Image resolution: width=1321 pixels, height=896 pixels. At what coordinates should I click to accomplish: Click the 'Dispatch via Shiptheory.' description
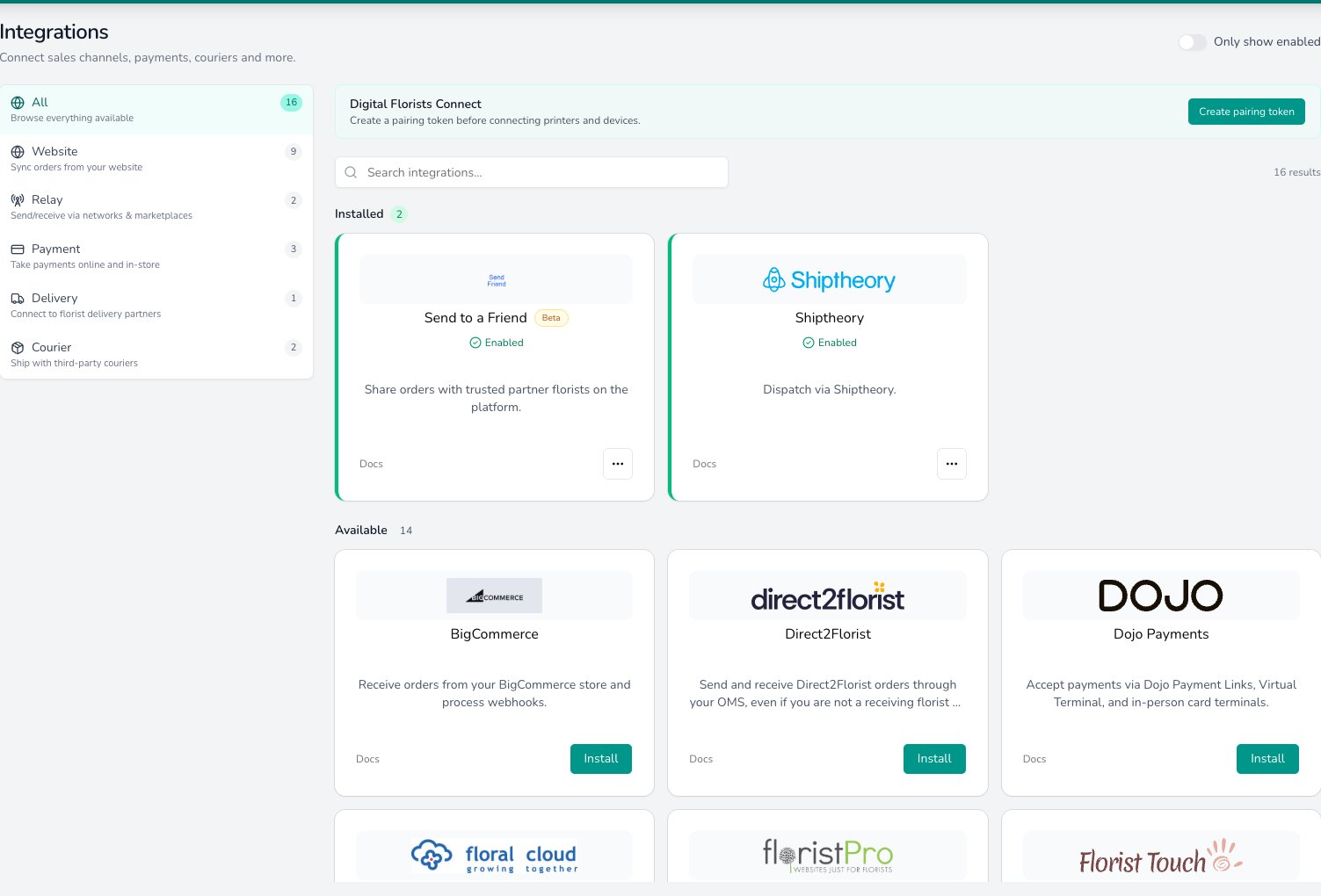click(x=829, y=389)
